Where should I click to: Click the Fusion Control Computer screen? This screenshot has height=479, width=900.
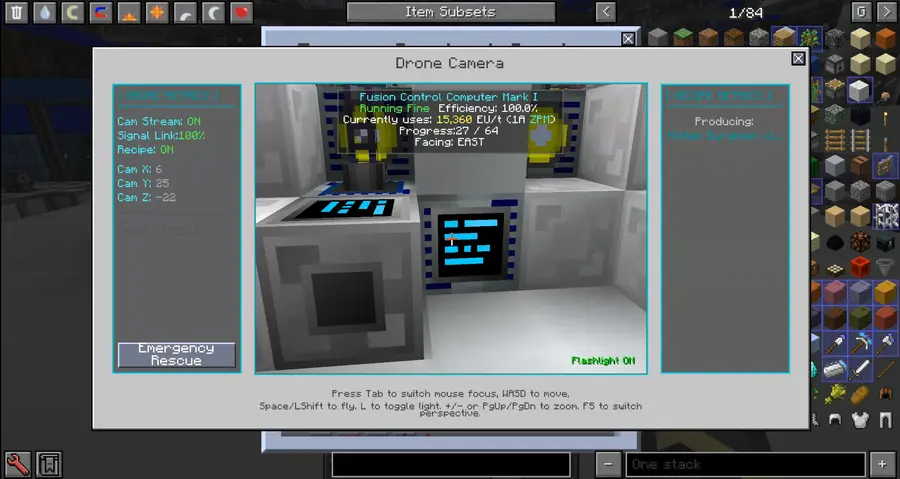[x=471, y=245]
